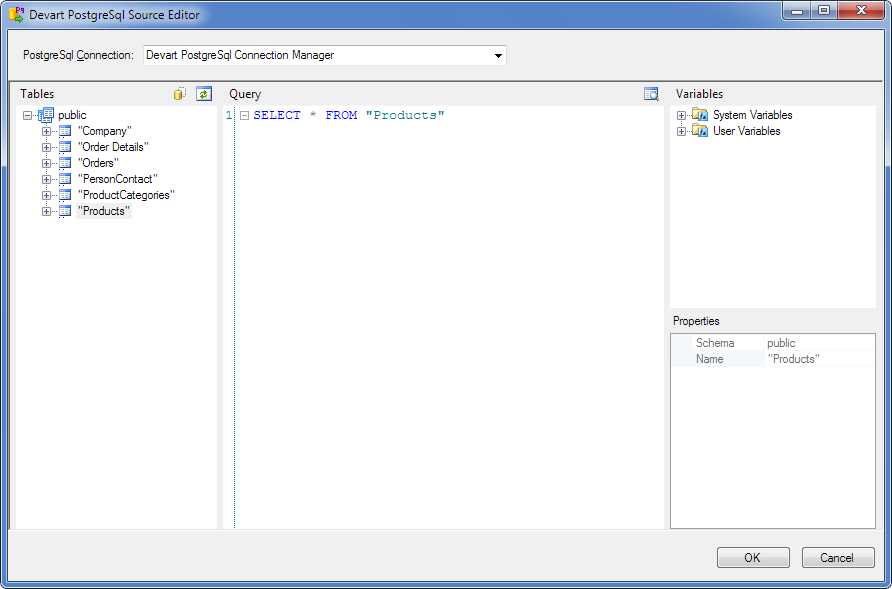
Task: Click the "Orders" table icon
Action: click(x=65, y=163)
